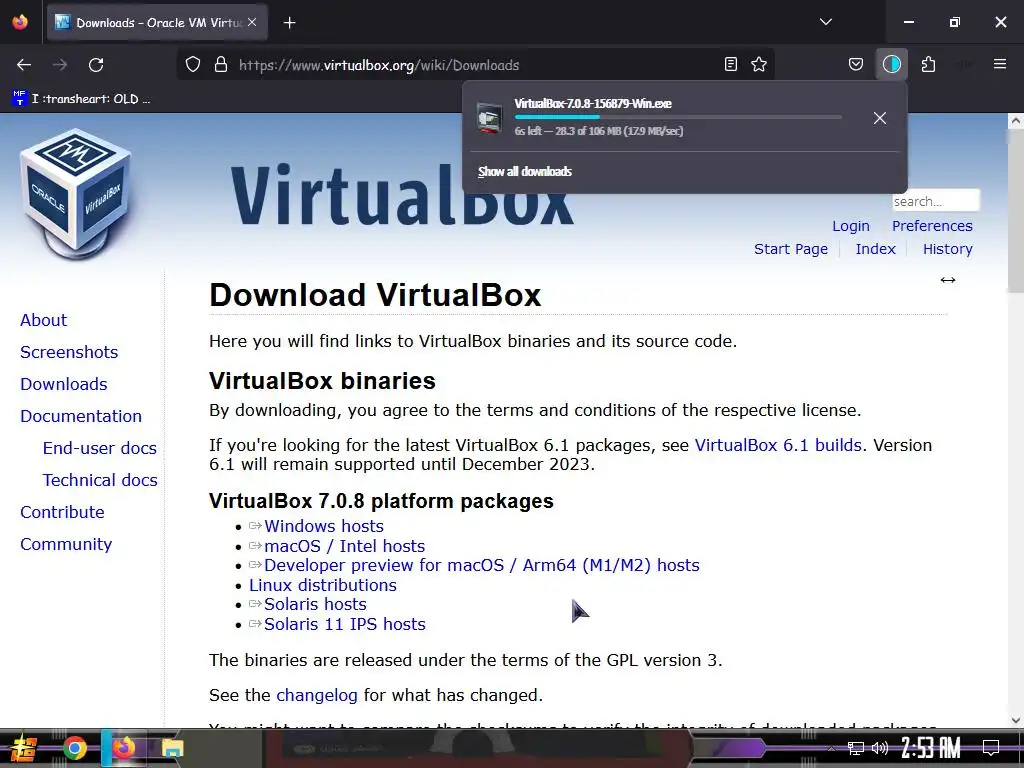Click the 2:53 AM taskbar clock
The image size is (1024, 768).
pyautogui.click(x=931, y=748)
